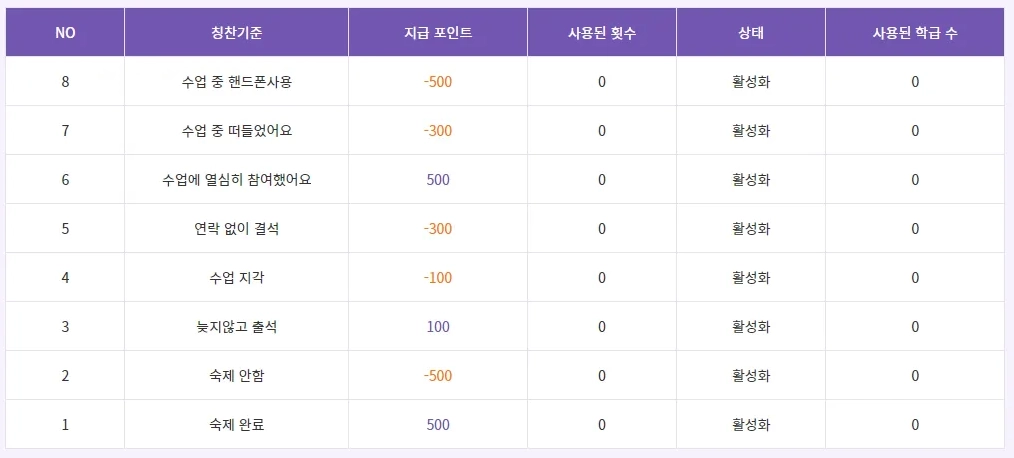Viewport: 1014px width, 458px height.
Task: Click the 상태 column header
Action: 751,32
